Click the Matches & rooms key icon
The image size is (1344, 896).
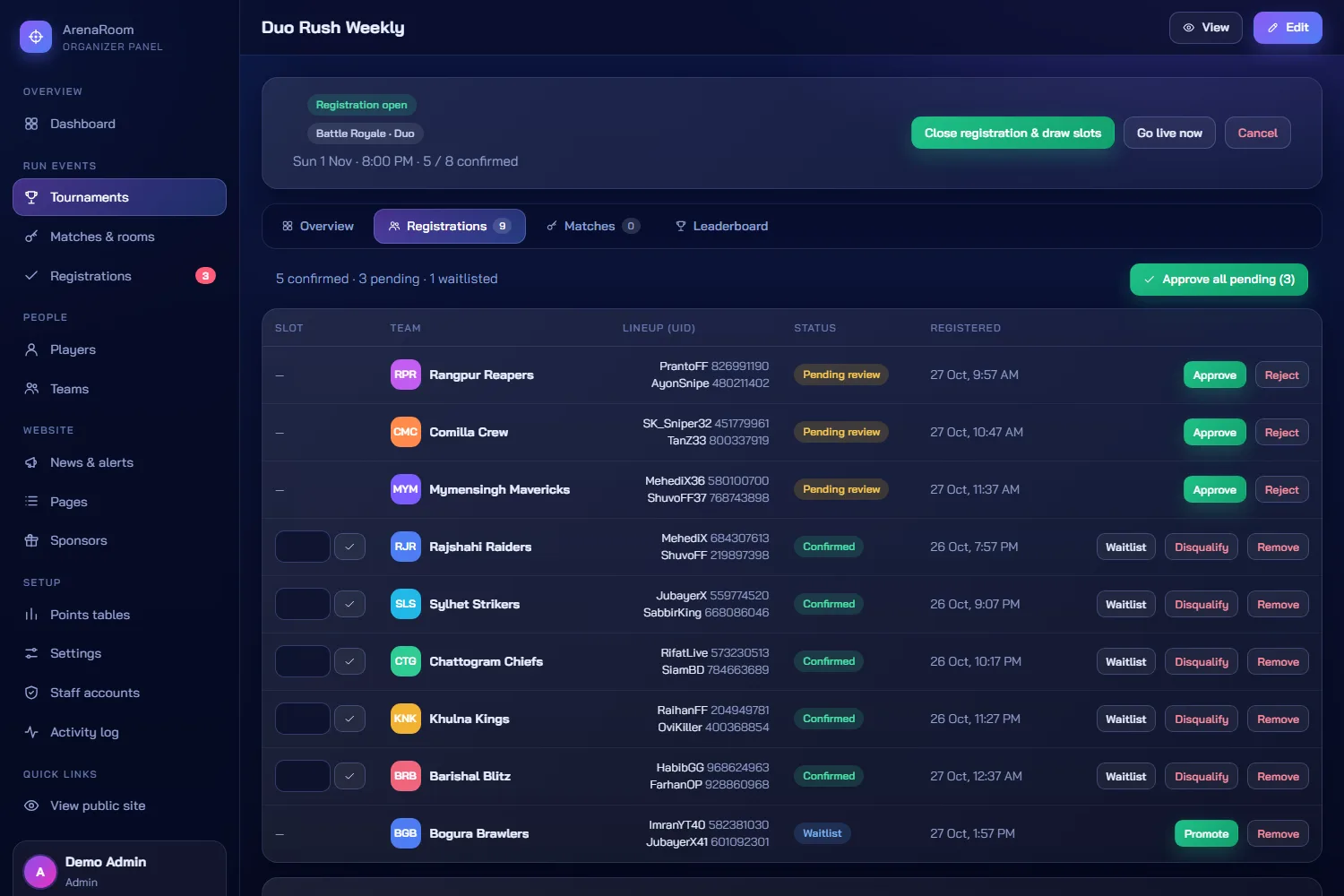[x=31, y=237]
